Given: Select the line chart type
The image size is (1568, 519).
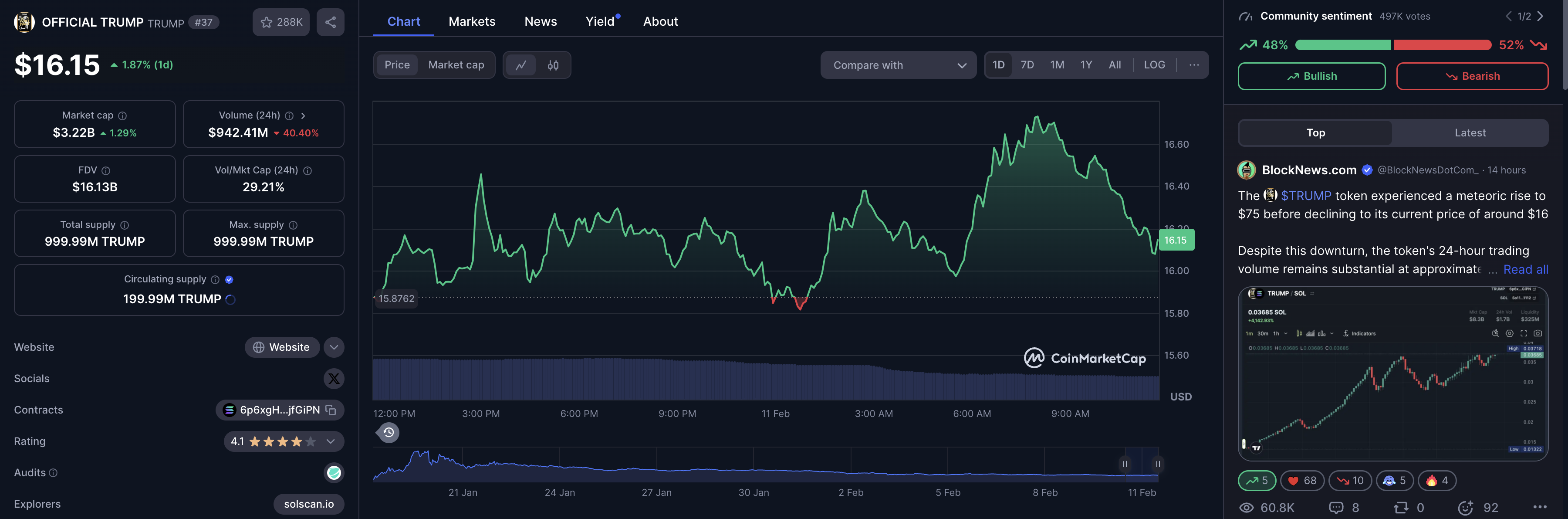Looking at the screenshot, I should tap(520, 65).
